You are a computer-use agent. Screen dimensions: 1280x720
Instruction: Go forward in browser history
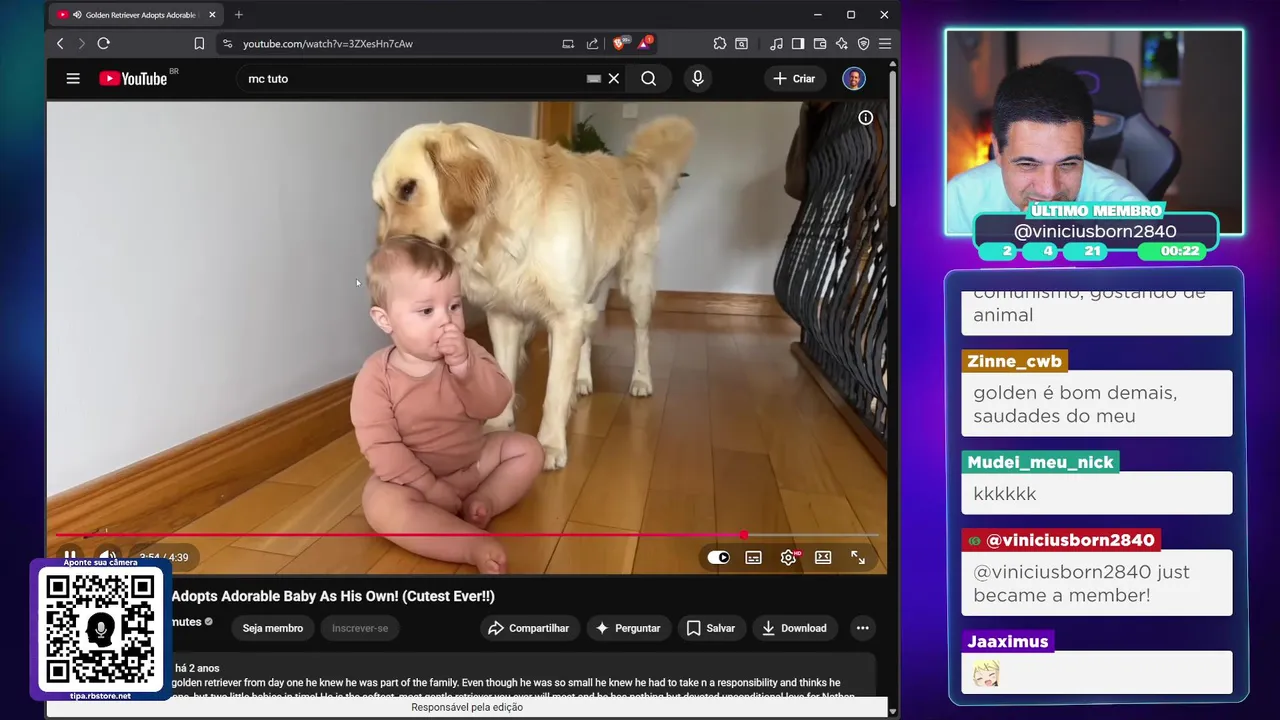click(81, 44)
